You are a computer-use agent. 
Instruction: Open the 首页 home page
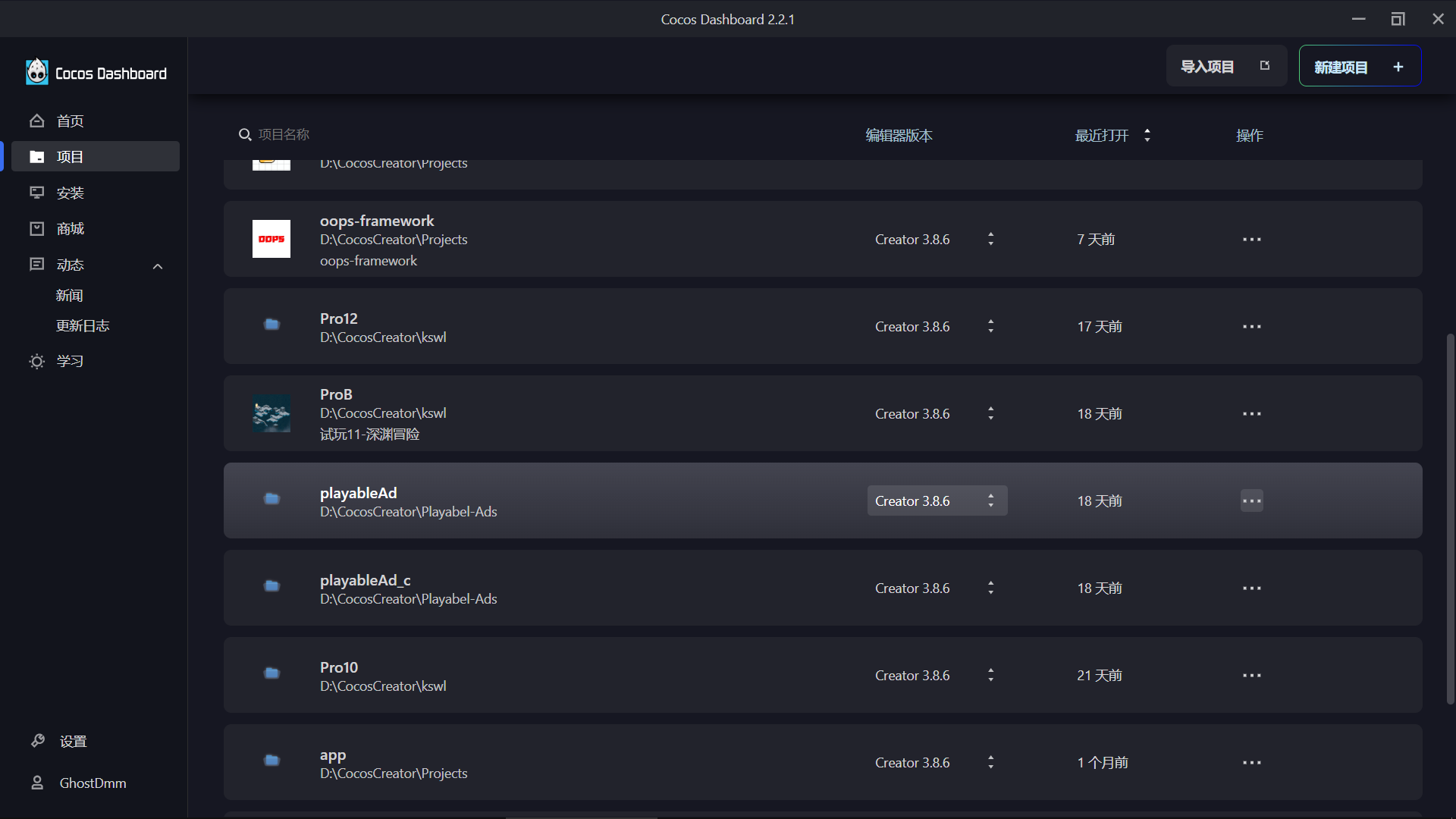(x=70, y=121)
